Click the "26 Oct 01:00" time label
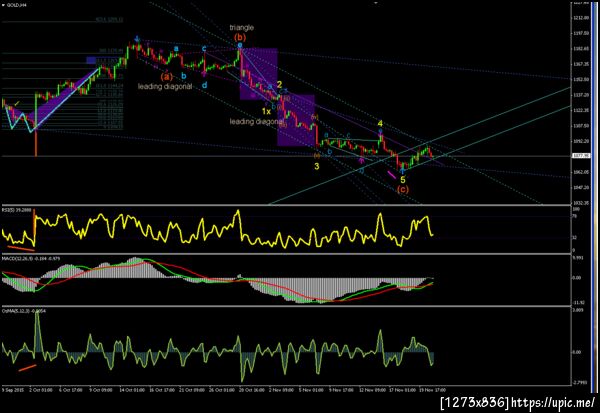Screen dimensions: 600x413 [x=222, y=390]
